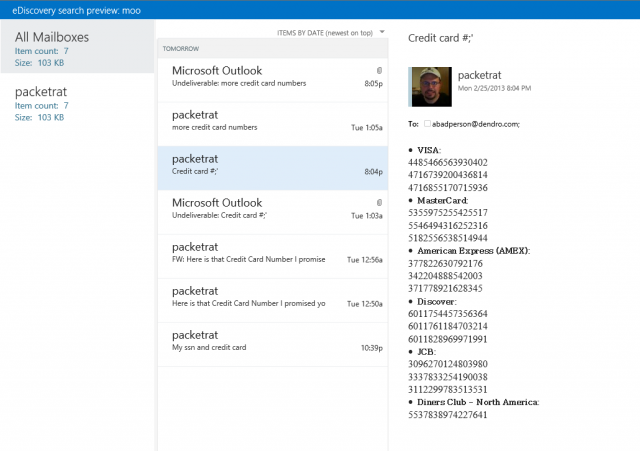Image resolution: width=640 pixels, height=451 pixels.
Task: Click the 'ITEMS BY DATE (newest on top)' label
Action: point(325,33)
